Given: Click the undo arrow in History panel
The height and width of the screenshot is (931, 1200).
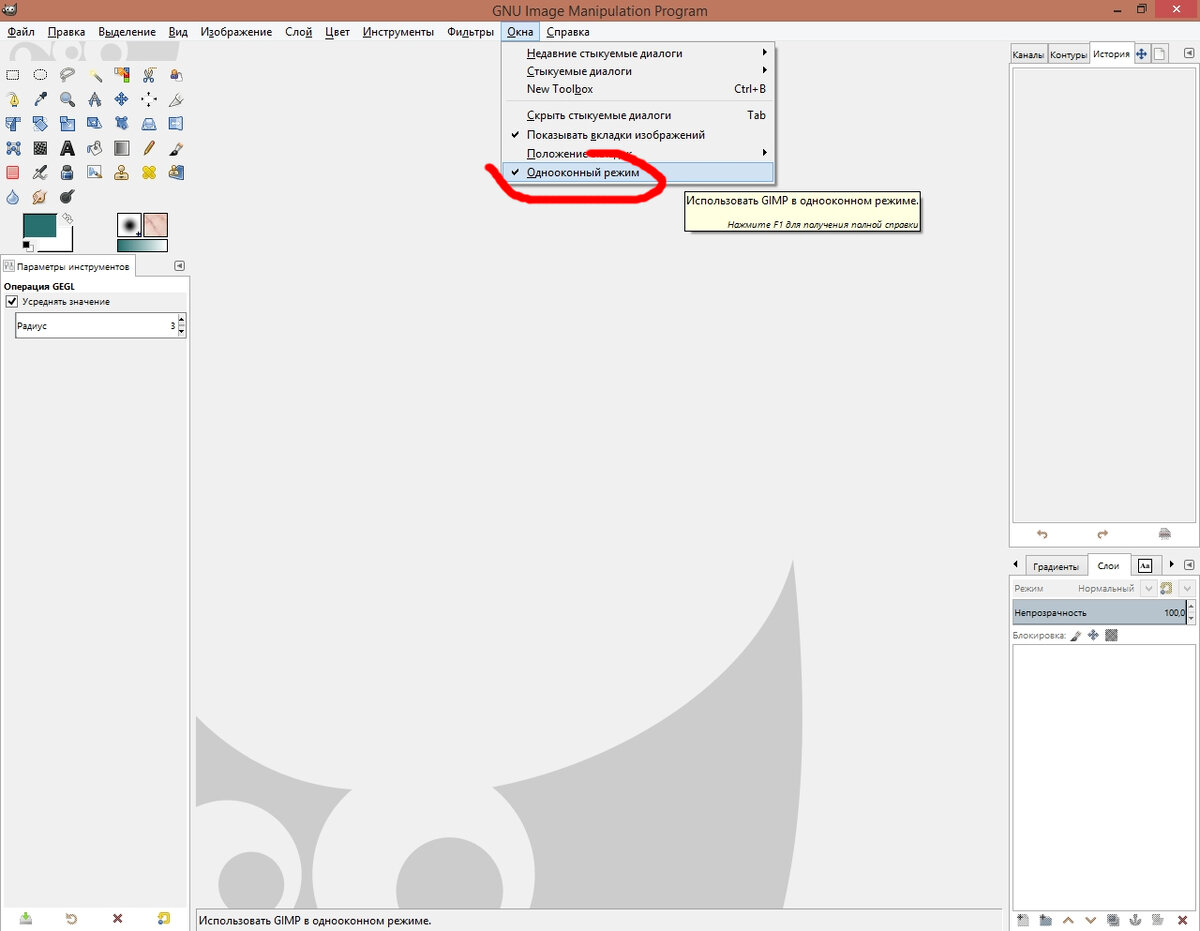Looking at the screenshot, I should pos(1042,534).
